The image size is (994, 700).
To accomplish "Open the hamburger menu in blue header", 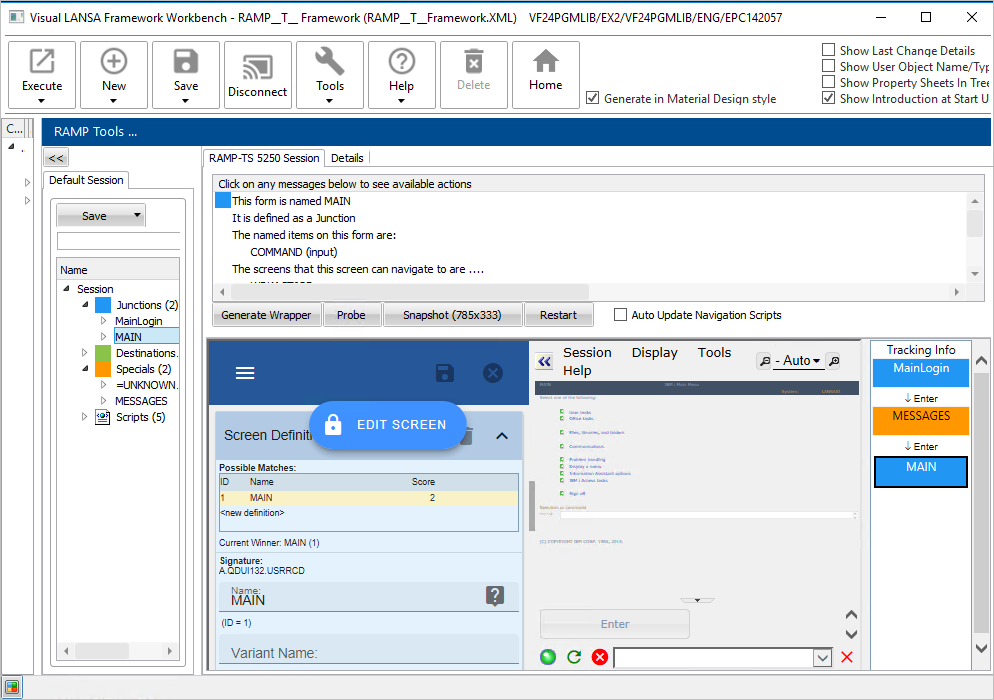I will (x=245, y=373).
